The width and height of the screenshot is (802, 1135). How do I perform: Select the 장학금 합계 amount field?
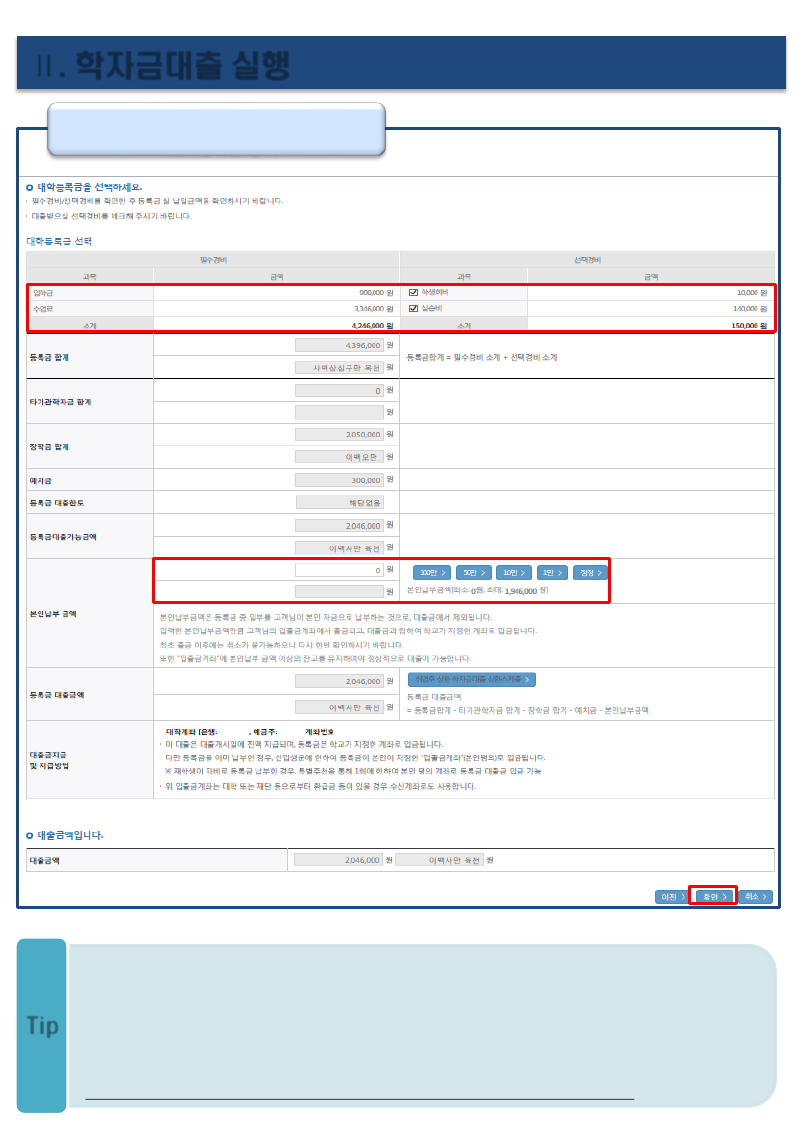point(339,435)
